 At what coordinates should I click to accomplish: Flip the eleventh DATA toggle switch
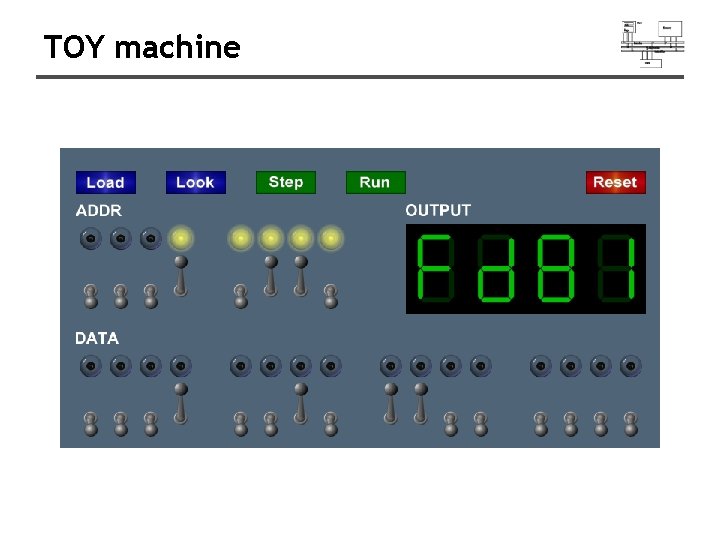(451, 424)
